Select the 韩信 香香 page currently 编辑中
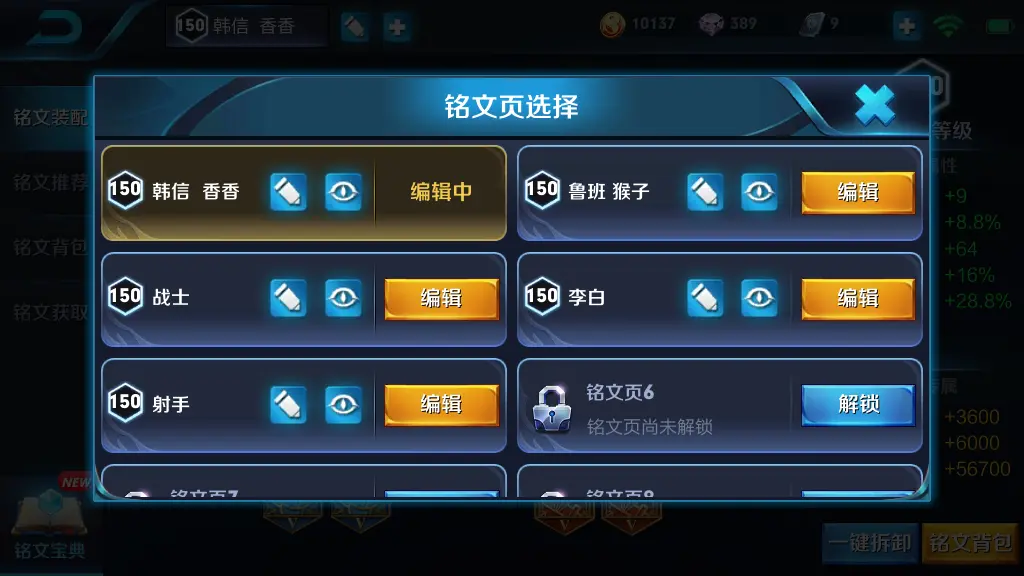The height and width of the screenshot is (576, 1024). [304, 193]
